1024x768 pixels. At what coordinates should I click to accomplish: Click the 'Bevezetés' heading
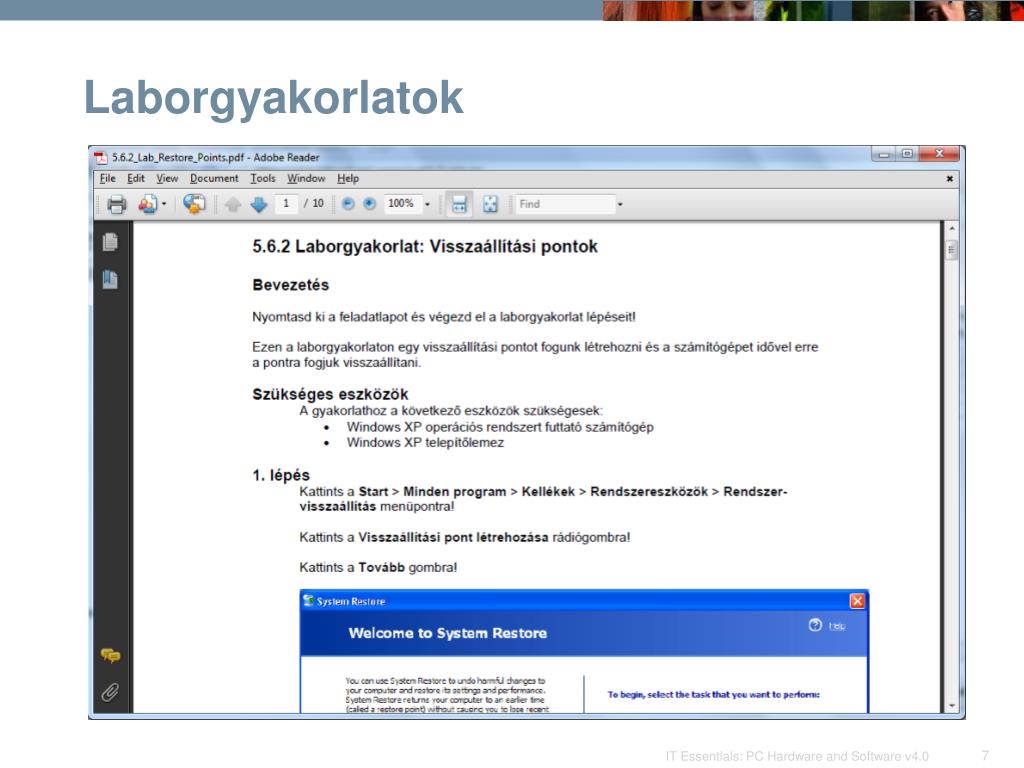coord(291,285)
